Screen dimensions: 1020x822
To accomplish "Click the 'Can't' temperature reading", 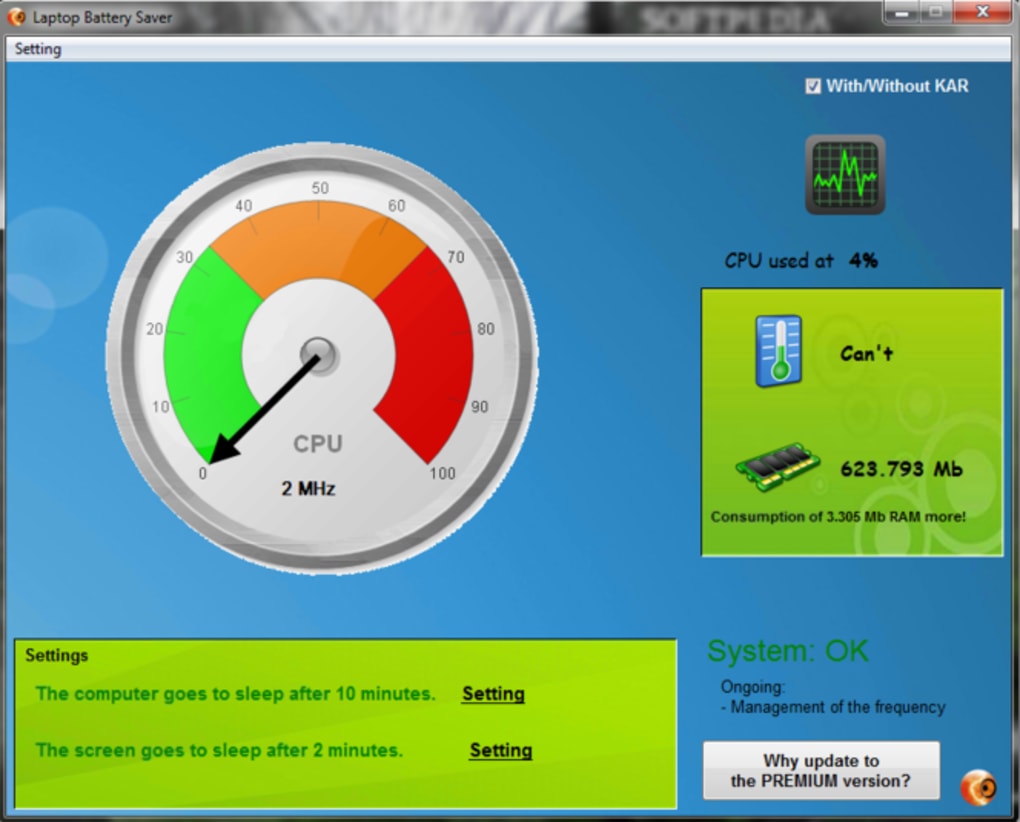I will pos(866,353).
